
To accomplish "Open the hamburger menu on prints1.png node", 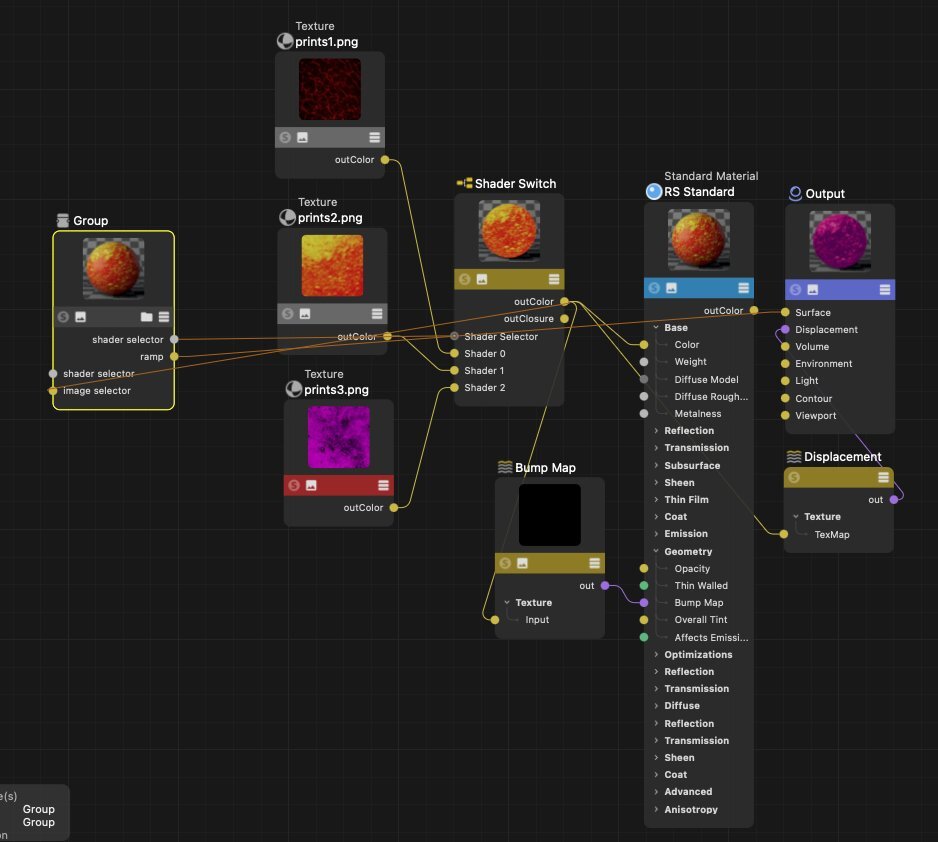I will pos(374,138).
